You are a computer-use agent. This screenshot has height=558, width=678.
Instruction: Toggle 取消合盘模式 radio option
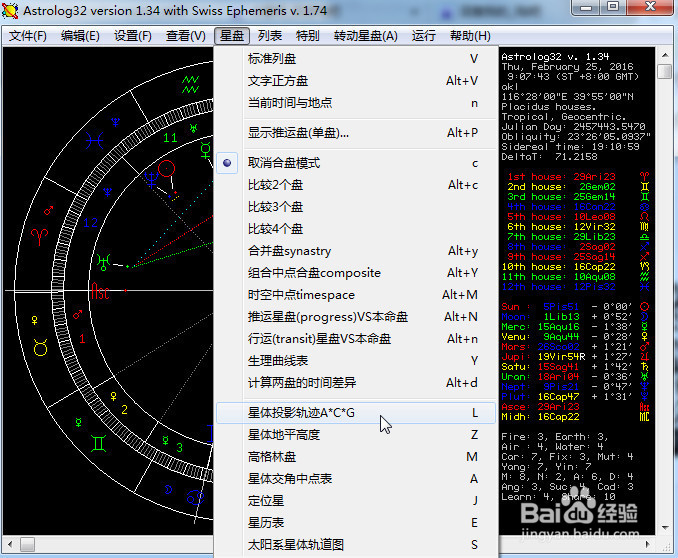356,163
